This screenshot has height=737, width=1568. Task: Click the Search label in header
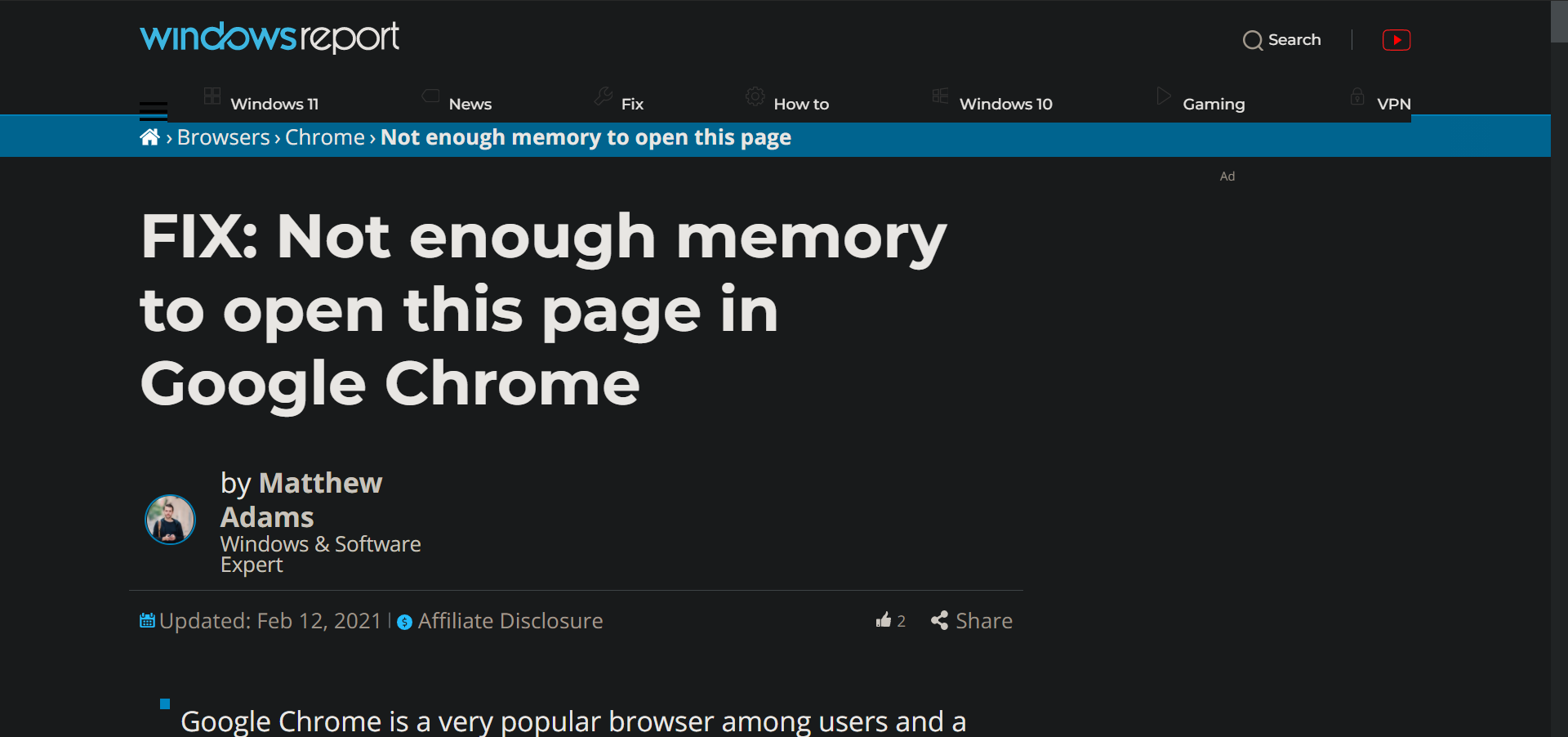coord(1294,39)
